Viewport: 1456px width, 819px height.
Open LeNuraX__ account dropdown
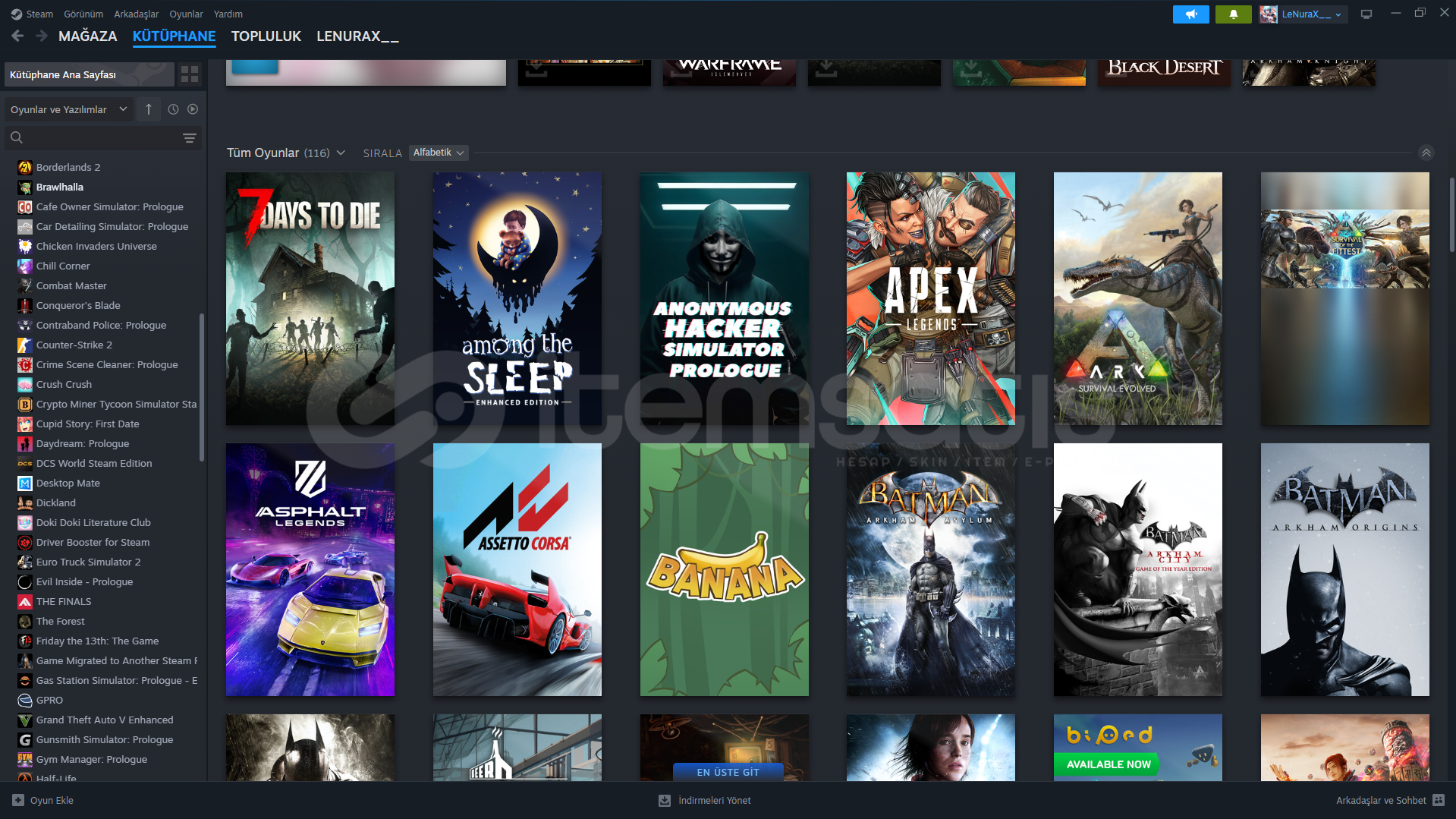coord(1303,14)
